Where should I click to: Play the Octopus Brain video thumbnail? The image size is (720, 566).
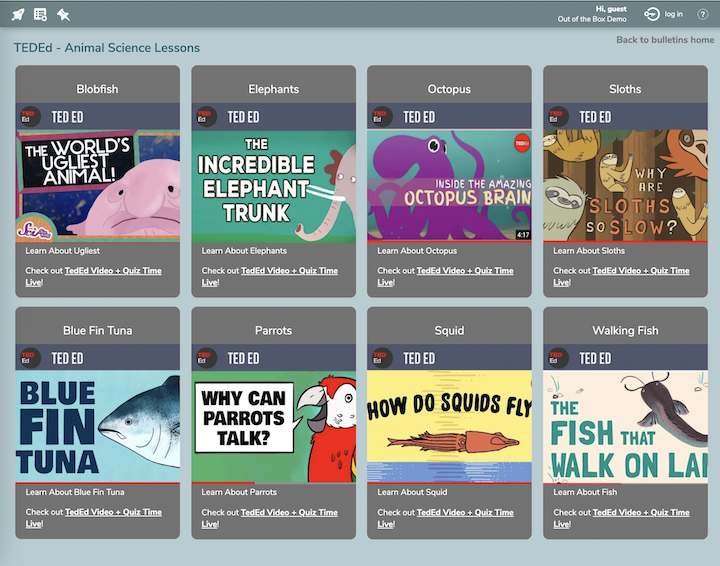(450, 185)
